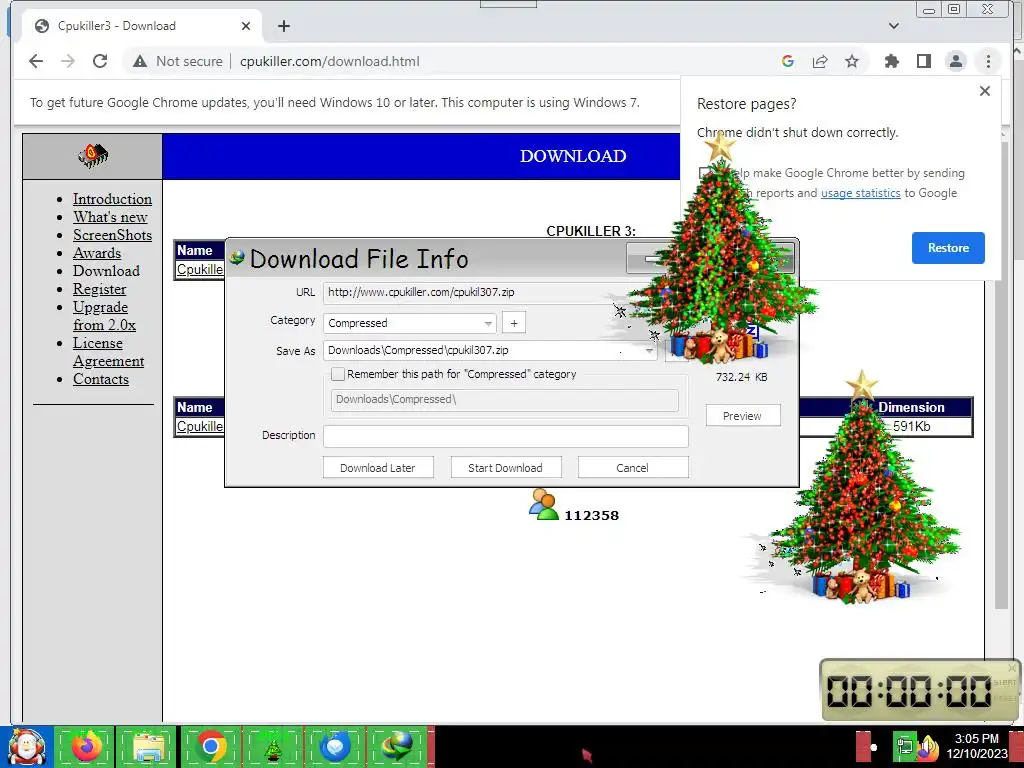Image resolution: width=1024 pixels, height=768 pixels.
Task: Reload the page with the refresh icon
Action: coord(100,61)
